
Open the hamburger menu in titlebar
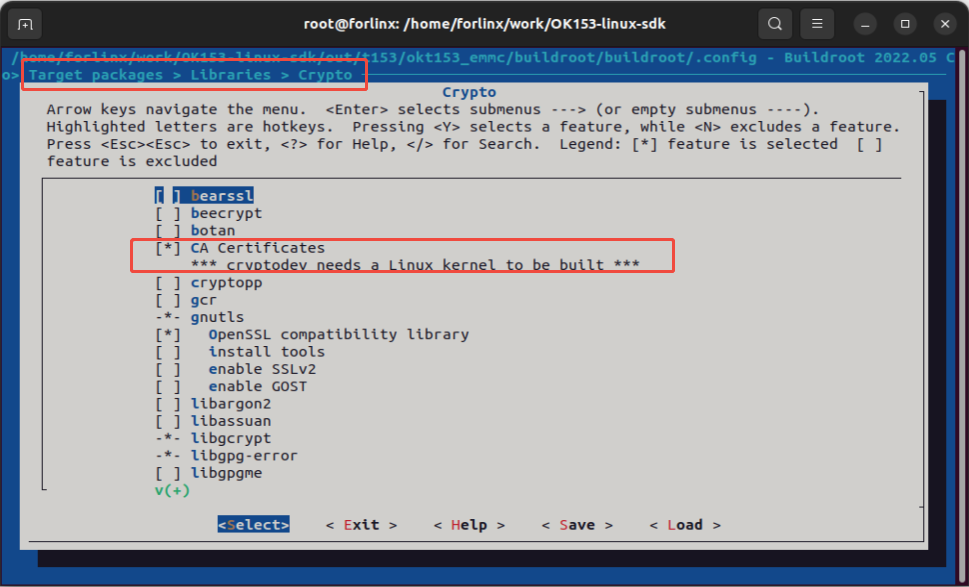pyautogui.click(x=817, y=23)
